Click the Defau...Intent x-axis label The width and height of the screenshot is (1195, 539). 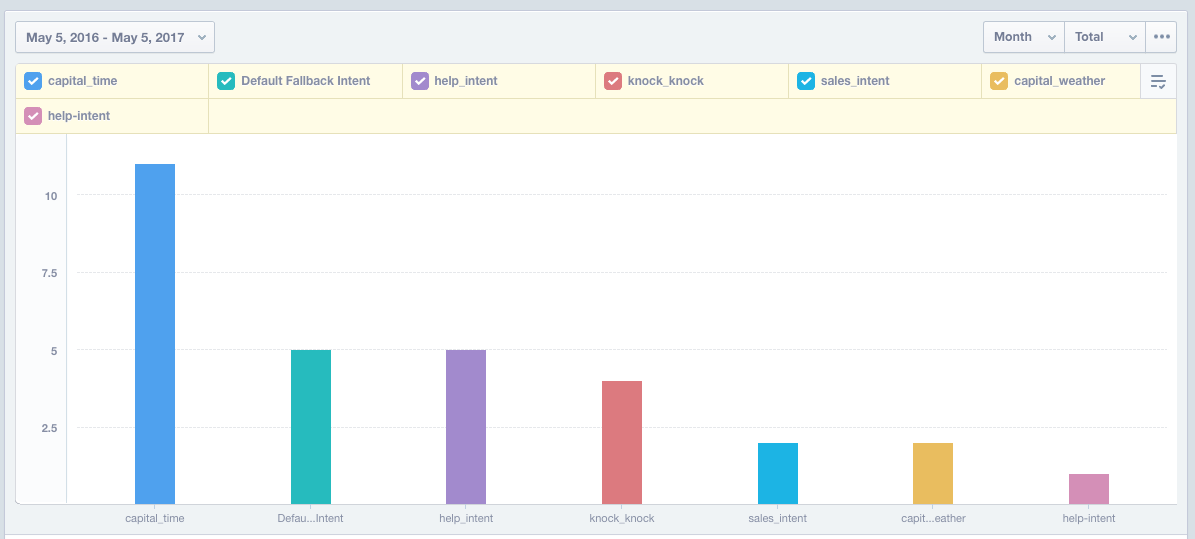pos(310,518)
